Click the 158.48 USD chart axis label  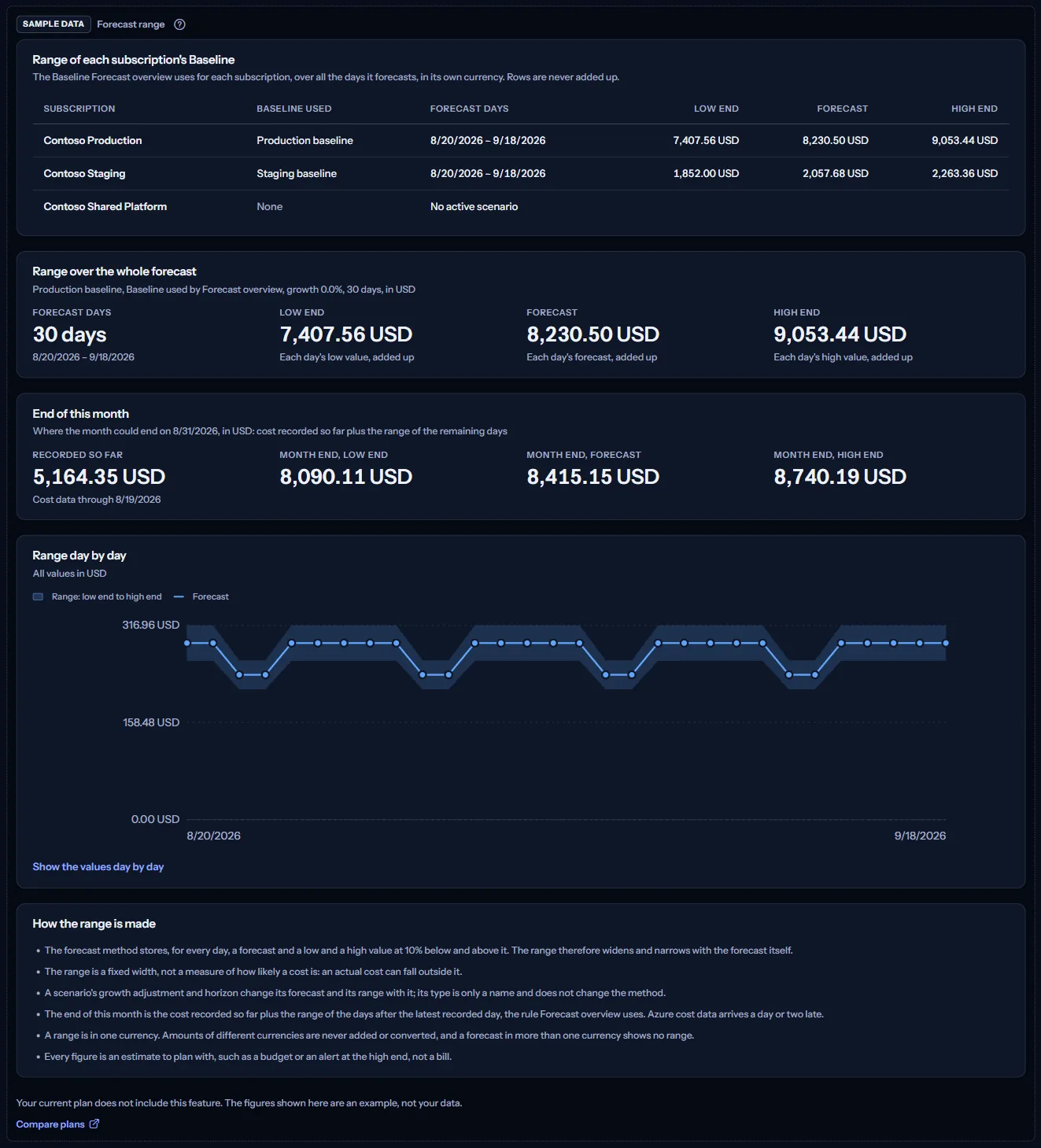tap(151, 722)
